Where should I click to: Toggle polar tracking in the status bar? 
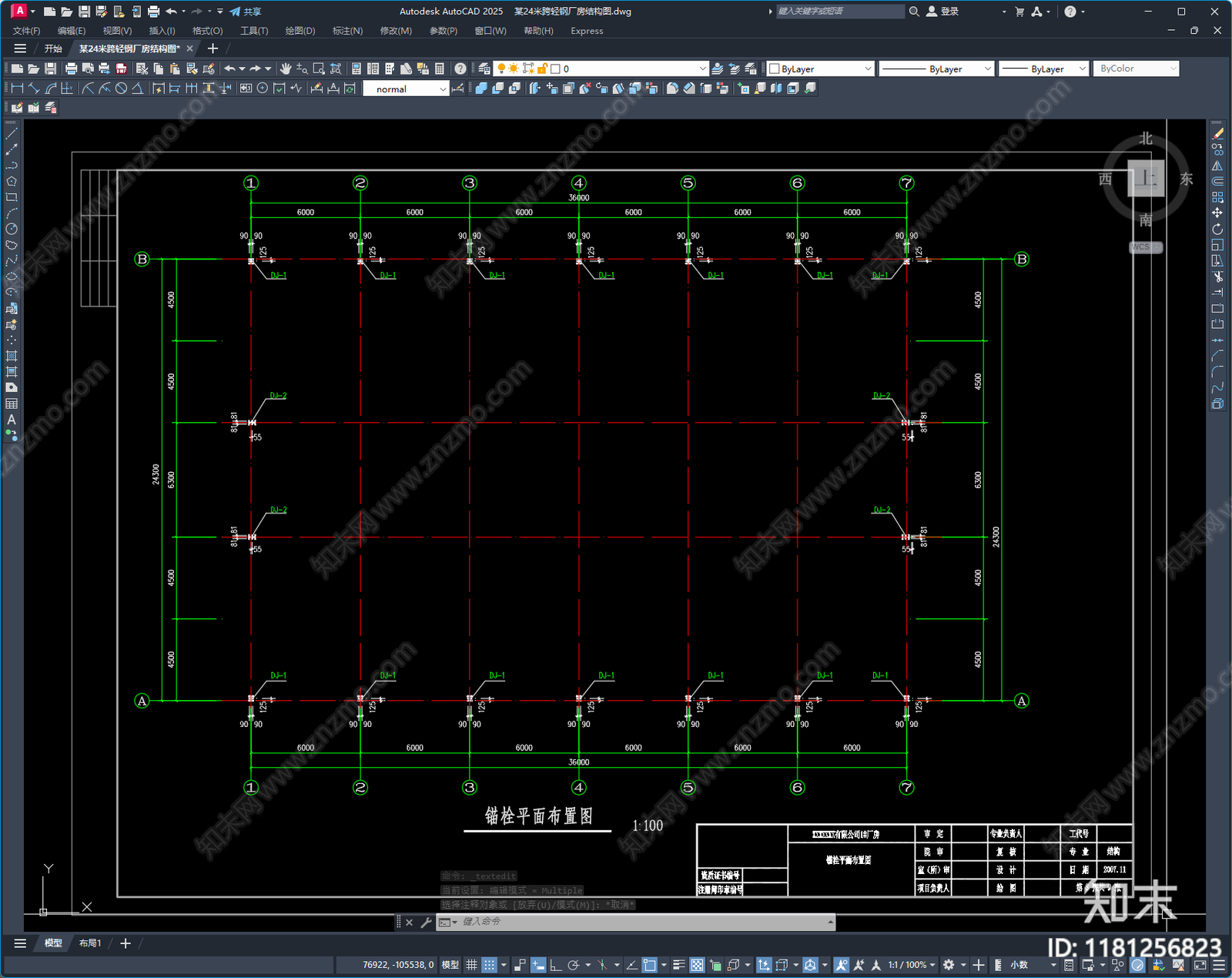(573, 965)
